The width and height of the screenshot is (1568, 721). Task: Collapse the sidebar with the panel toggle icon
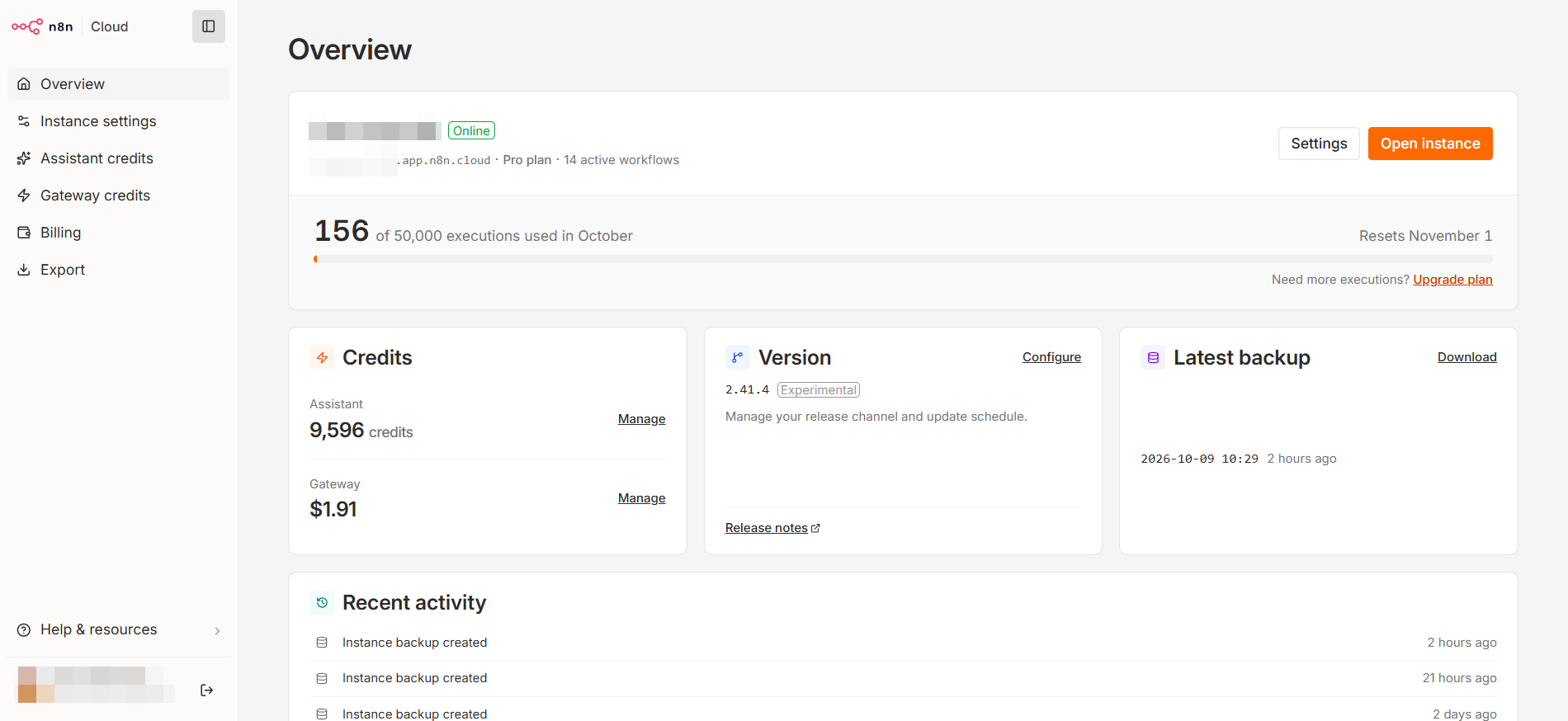209,26
